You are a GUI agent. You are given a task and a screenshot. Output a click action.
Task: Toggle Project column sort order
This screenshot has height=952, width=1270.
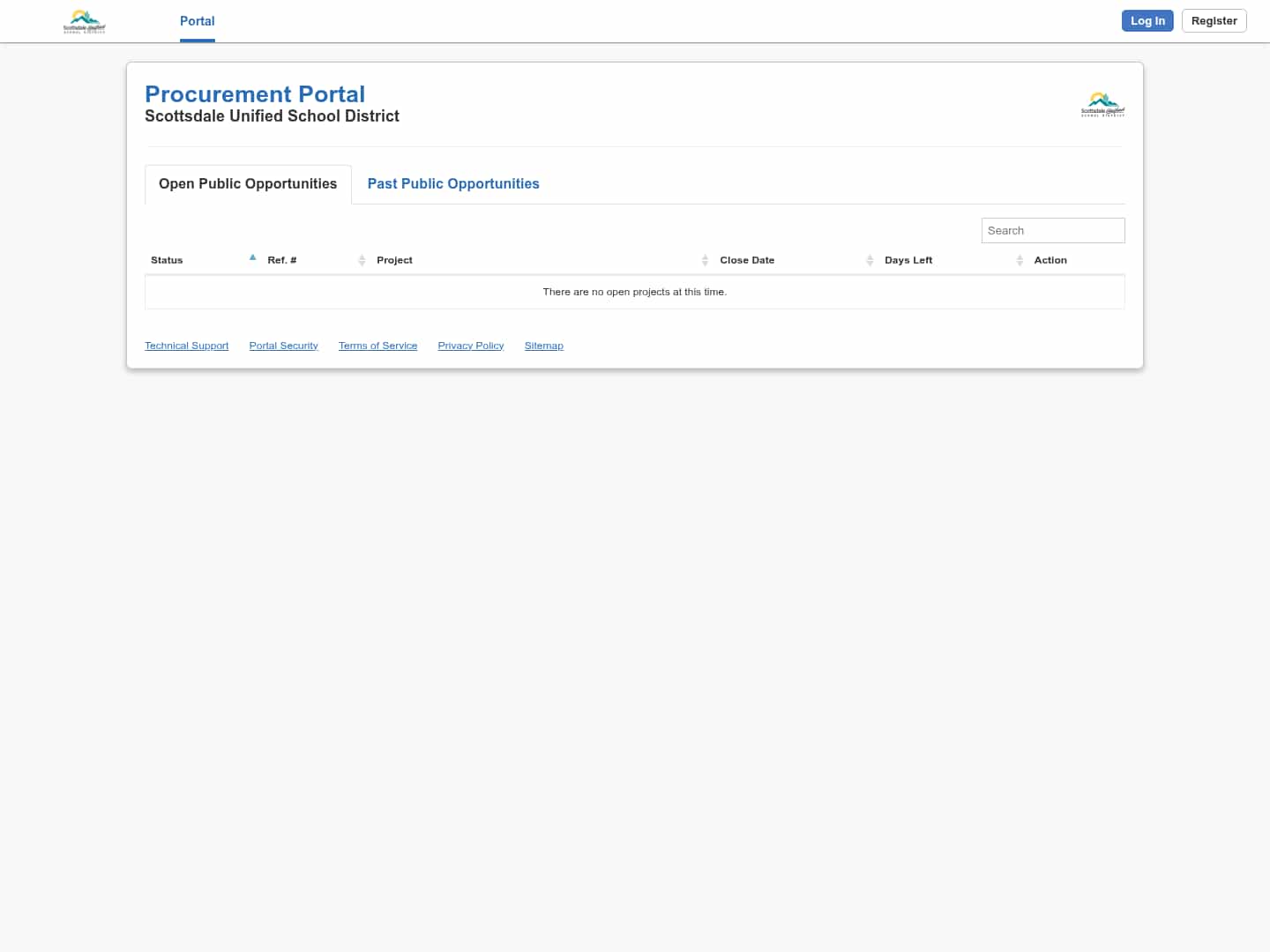[705, 259]
